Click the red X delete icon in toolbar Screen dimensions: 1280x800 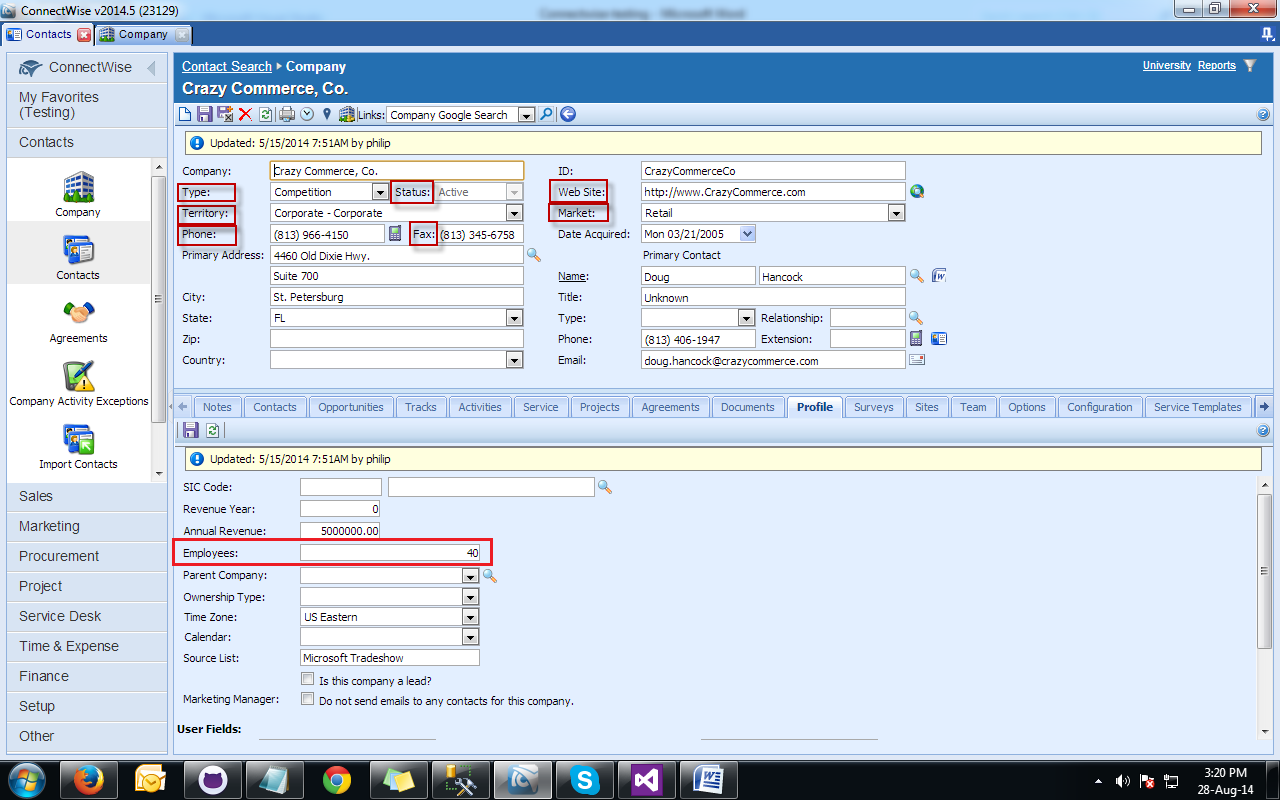(x=245, y=115)
